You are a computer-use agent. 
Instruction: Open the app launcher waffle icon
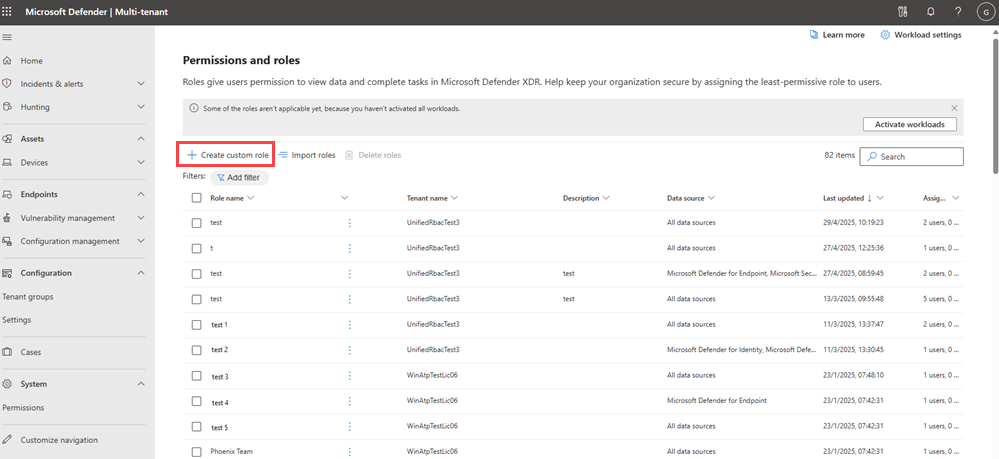8,11
